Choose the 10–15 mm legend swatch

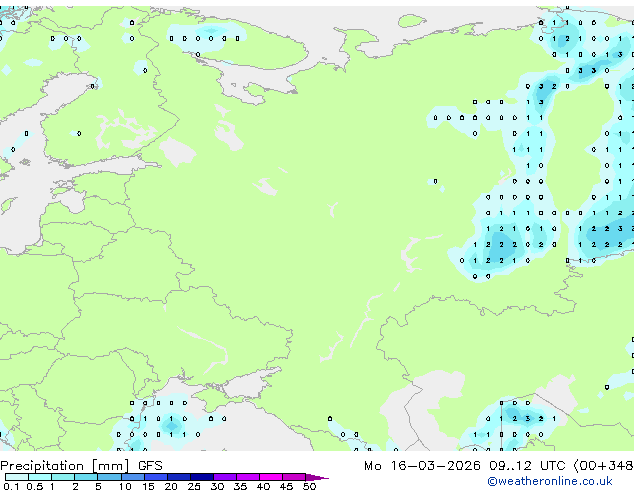[132, 477]
